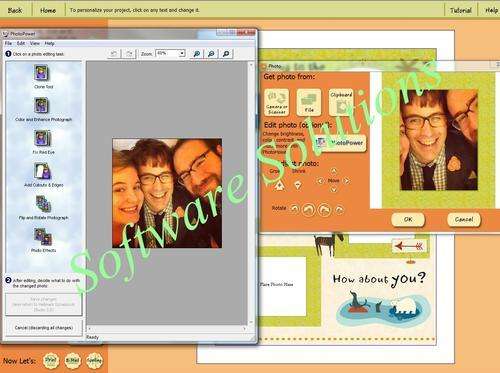The height and width of the screenshot is (373, 500).
Task: Open Color and Enhance Photograph tool
Action: tap(41, 105)
